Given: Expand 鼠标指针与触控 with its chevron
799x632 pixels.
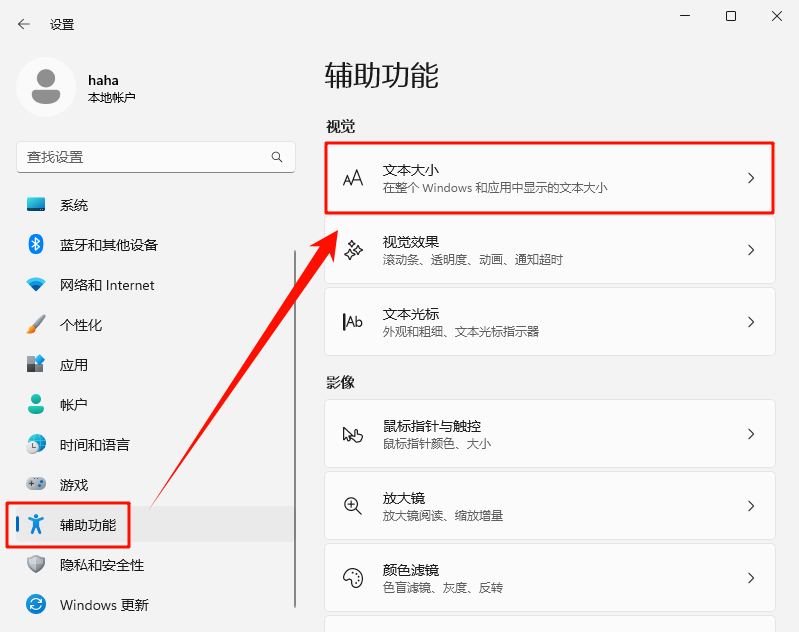Looking at the screenshot, I should (751, 434).
